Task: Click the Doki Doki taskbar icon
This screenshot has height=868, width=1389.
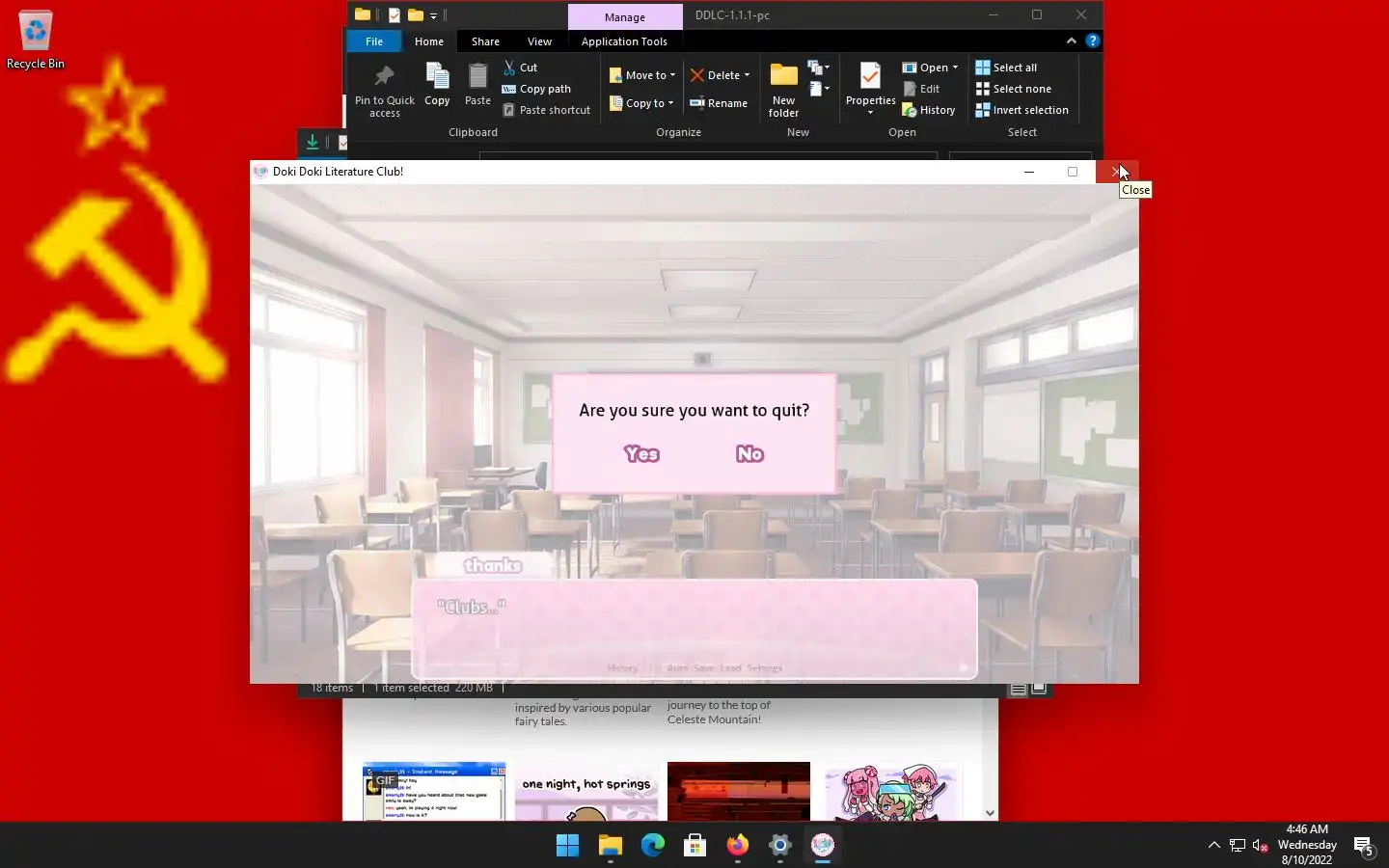Action: pyautogui.click(x=822, y=846)
